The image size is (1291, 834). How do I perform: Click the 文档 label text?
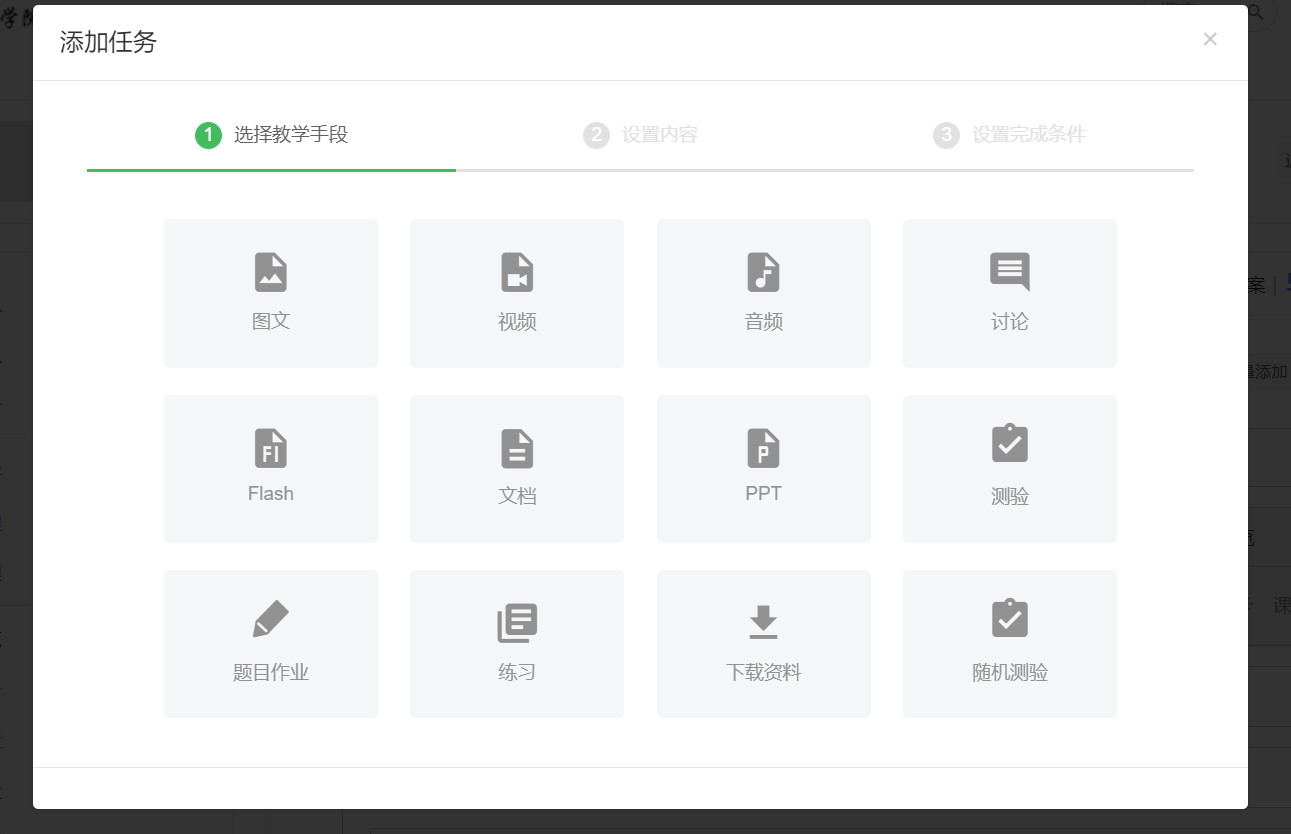[x=517, y=496]
